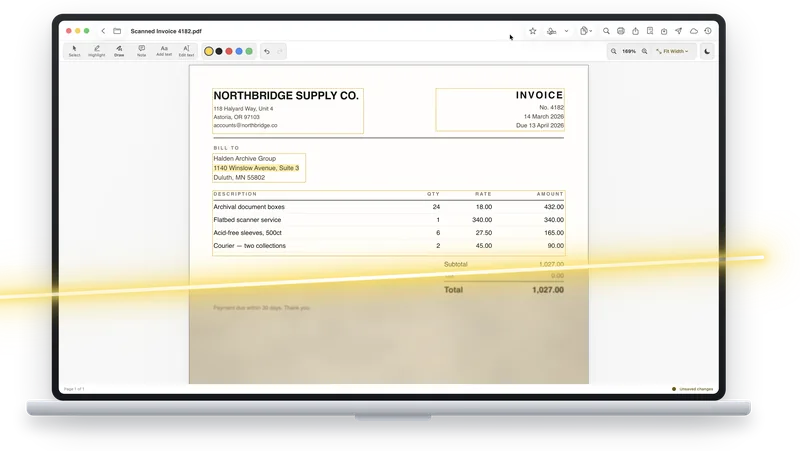Click the stamp signature icon
The height and width of the screenshot is (451, 800).
[552, 31]
